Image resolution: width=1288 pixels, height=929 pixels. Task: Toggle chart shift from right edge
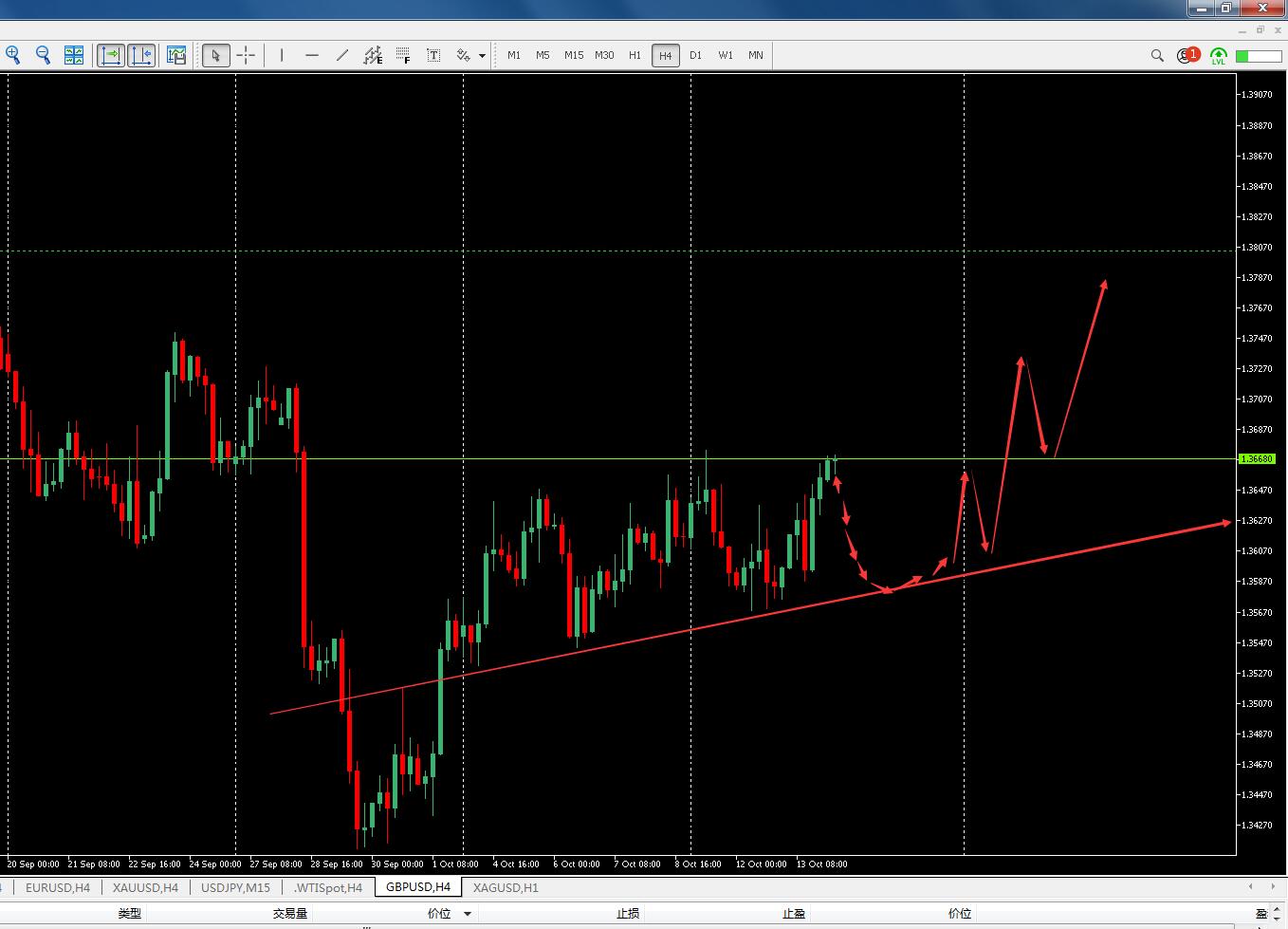[141, 55]
